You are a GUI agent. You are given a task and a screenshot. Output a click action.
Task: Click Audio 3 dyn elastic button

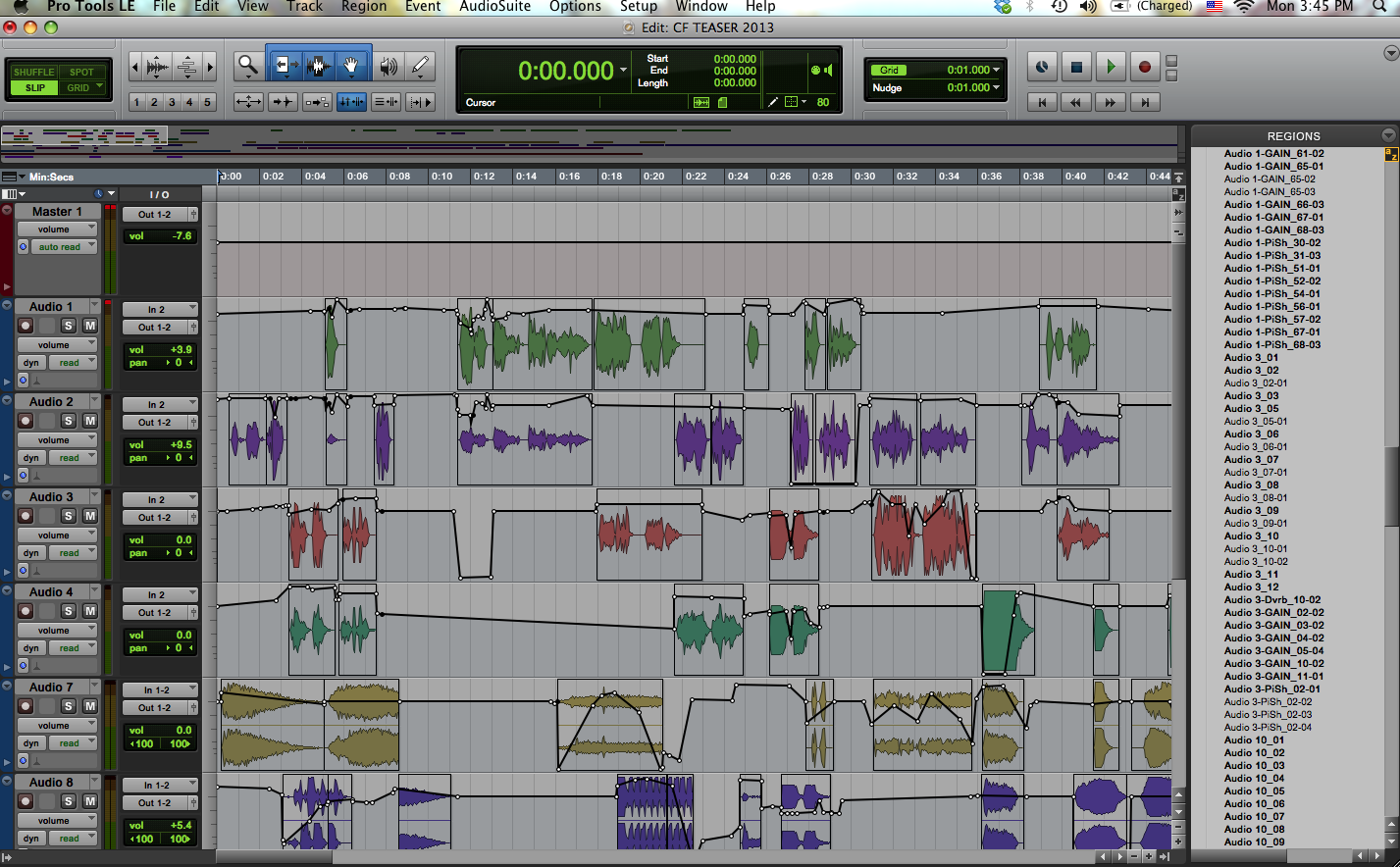click(x=31, y=553)
